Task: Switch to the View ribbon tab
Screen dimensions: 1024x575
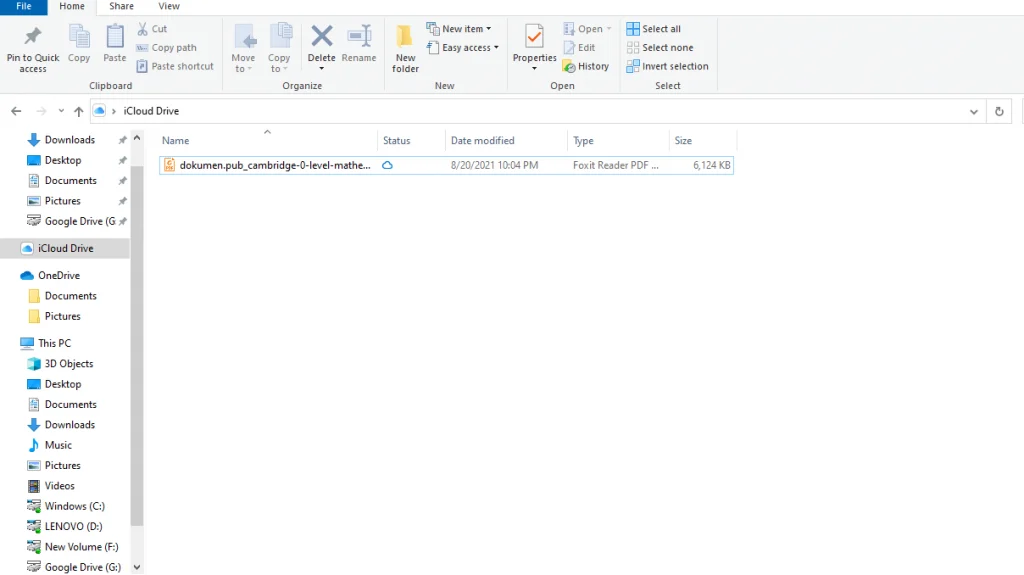Action: [x=168, y=7]
